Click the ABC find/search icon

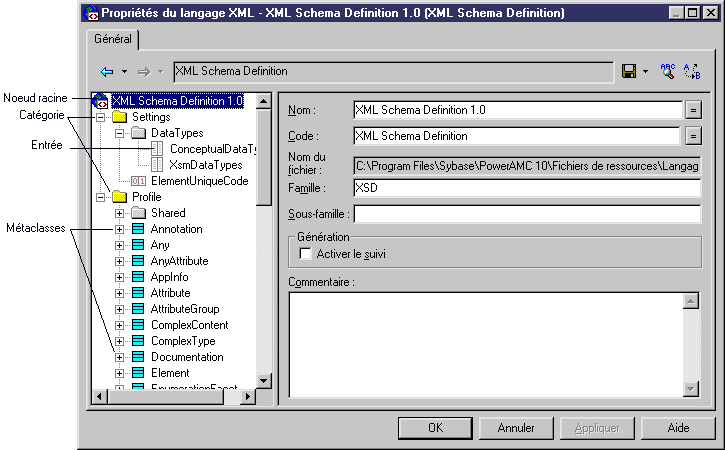click(x=667, y=71)
